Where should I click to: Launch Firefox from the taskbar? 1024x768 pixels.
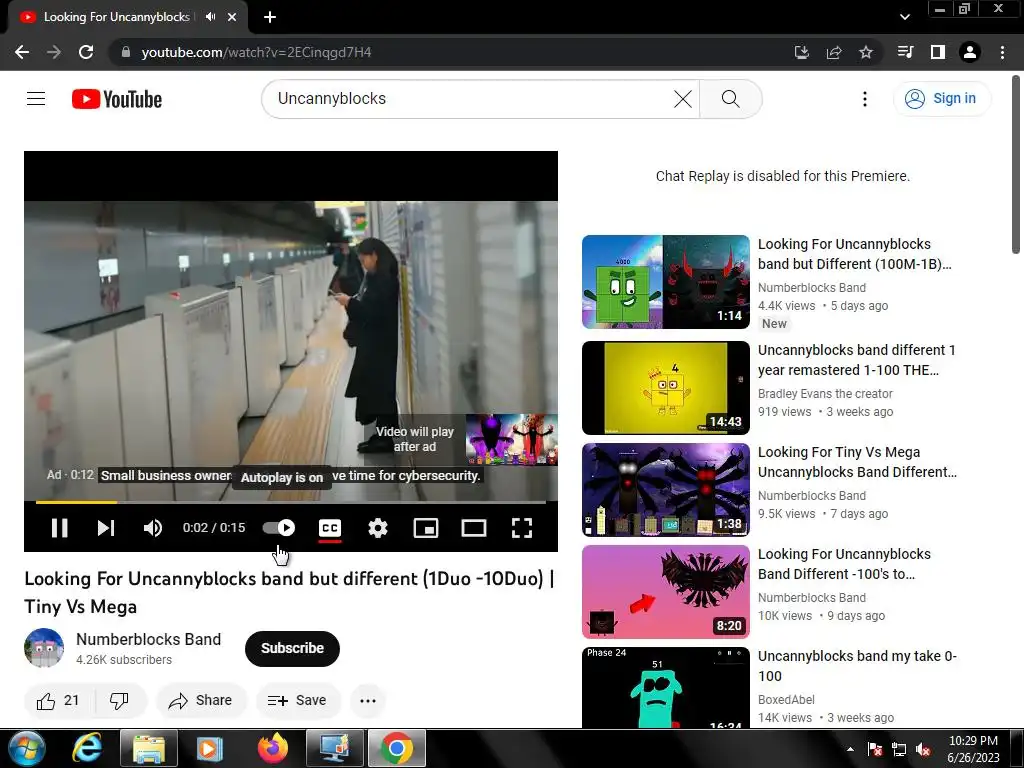pos(272,748)
